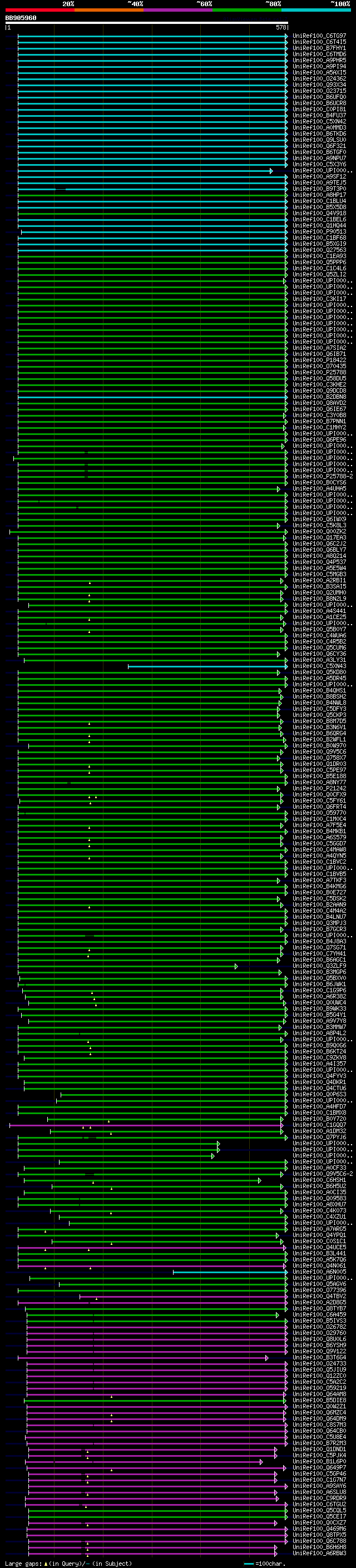Select the UniRef100_C5XN42 label
The image size is (356, 1568).
pos(319,121)
